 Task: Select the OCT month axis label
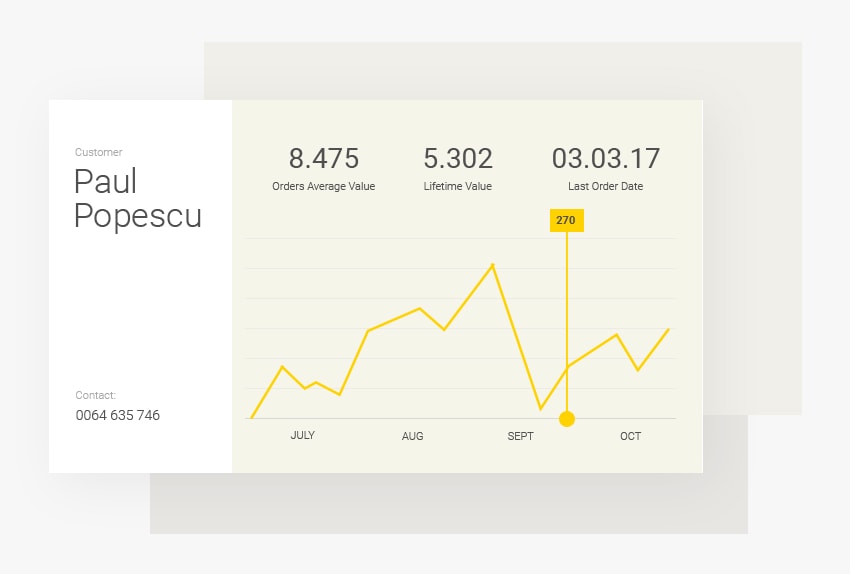(630, 436)
